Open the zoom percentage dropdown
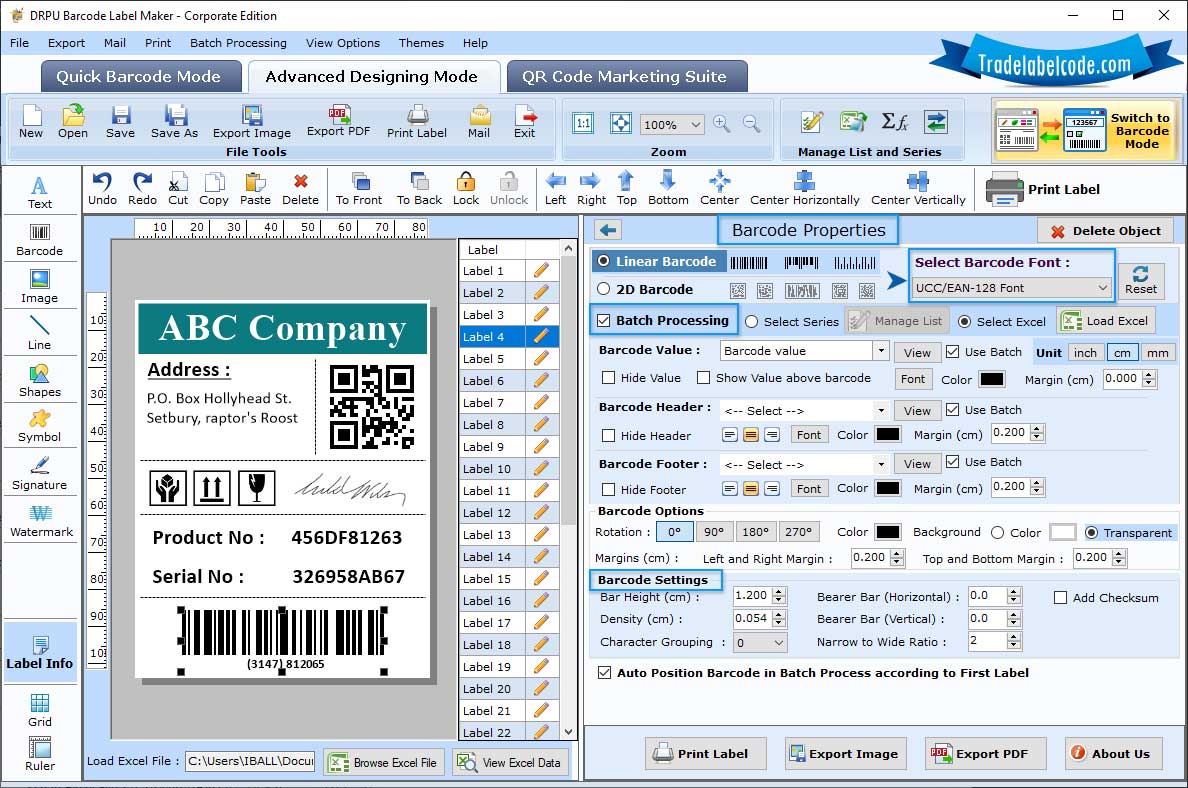Image resolution: width=1188 pixels, height=788 pixels. click(x=672, y=124)
